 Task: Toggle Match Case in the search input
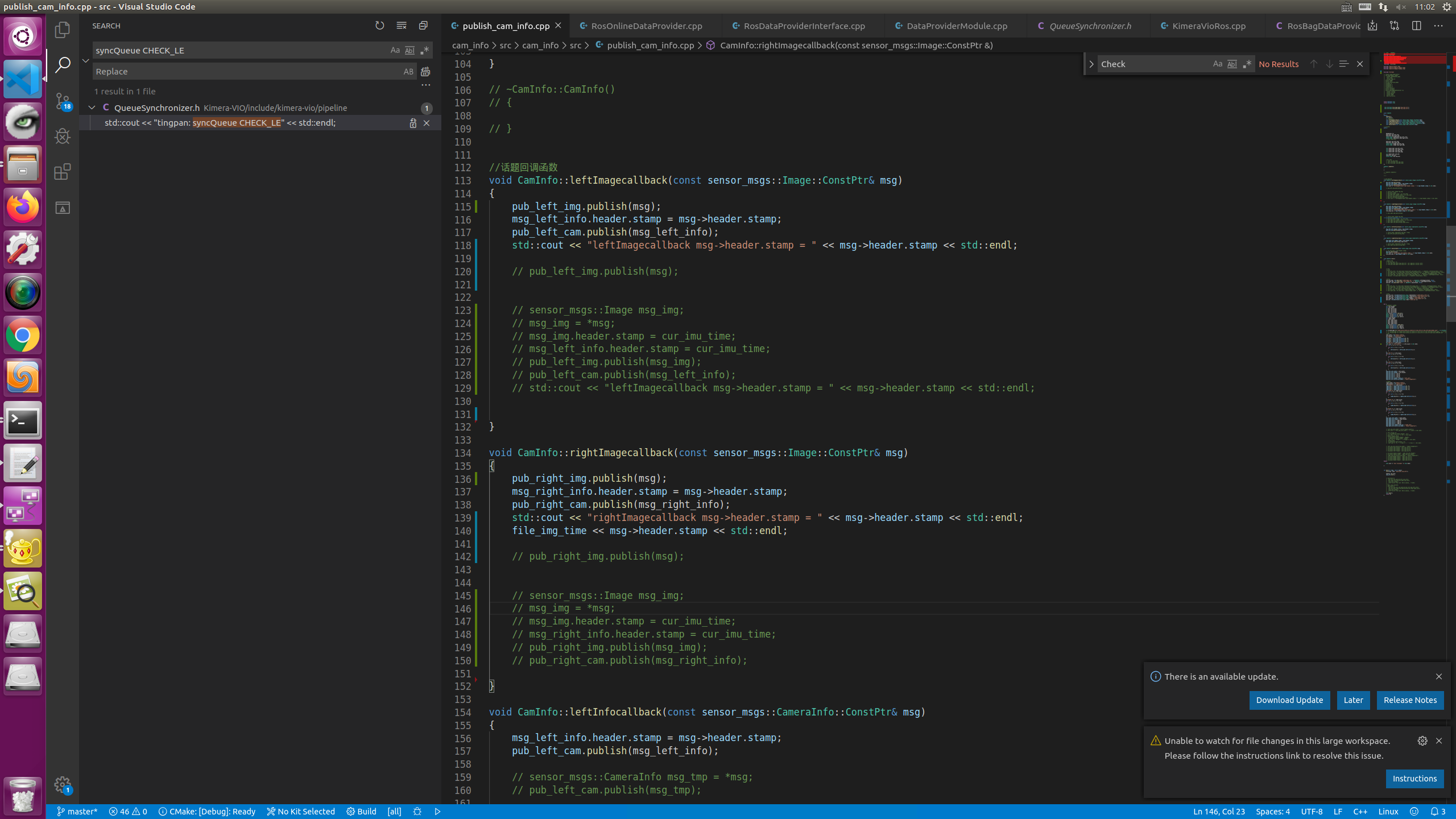395,50
